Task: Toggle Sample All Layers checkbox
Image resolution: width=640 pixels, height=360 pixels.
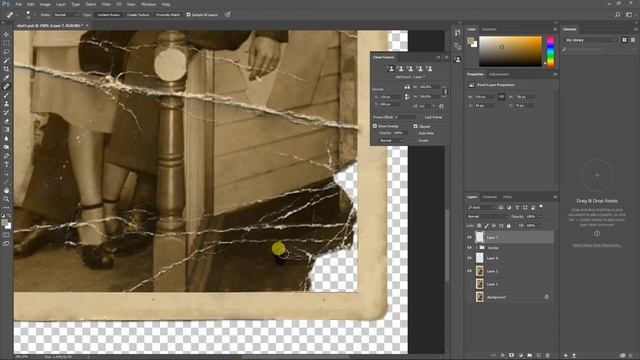Action: click(x=188, y=15)
